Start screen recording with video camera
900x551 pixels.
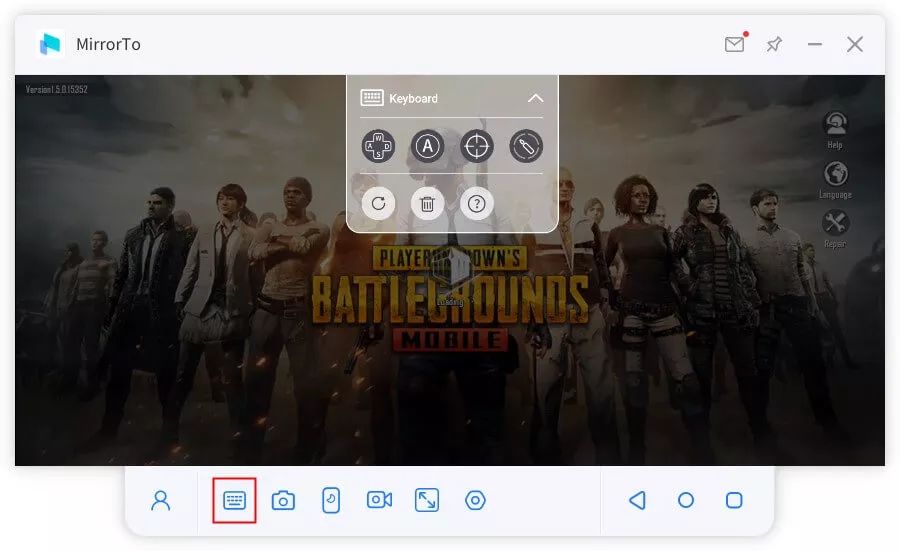click(x=379, y=500)
